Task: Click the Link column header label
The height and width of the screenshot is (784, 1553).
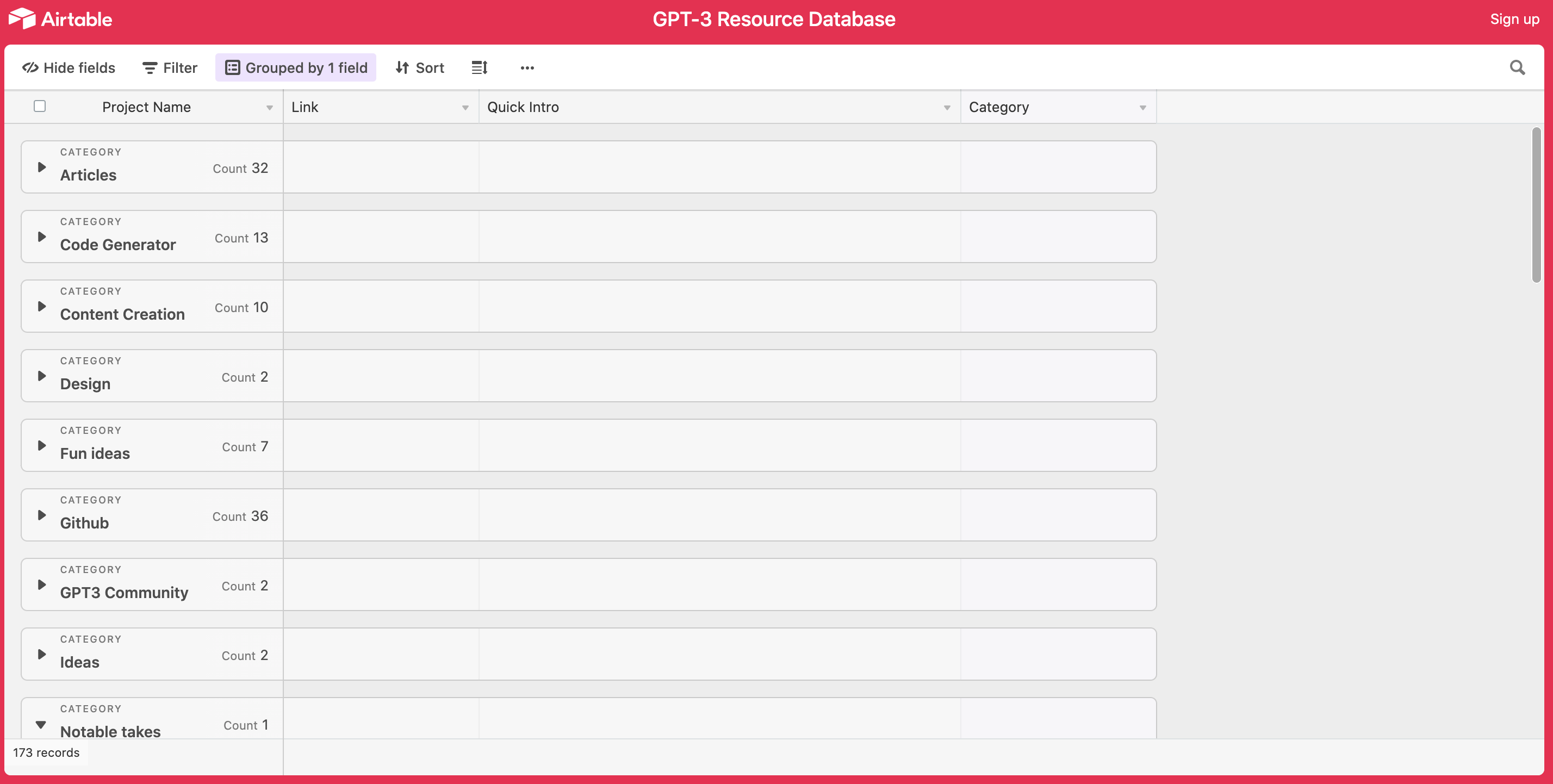Action: click(305, 107)
